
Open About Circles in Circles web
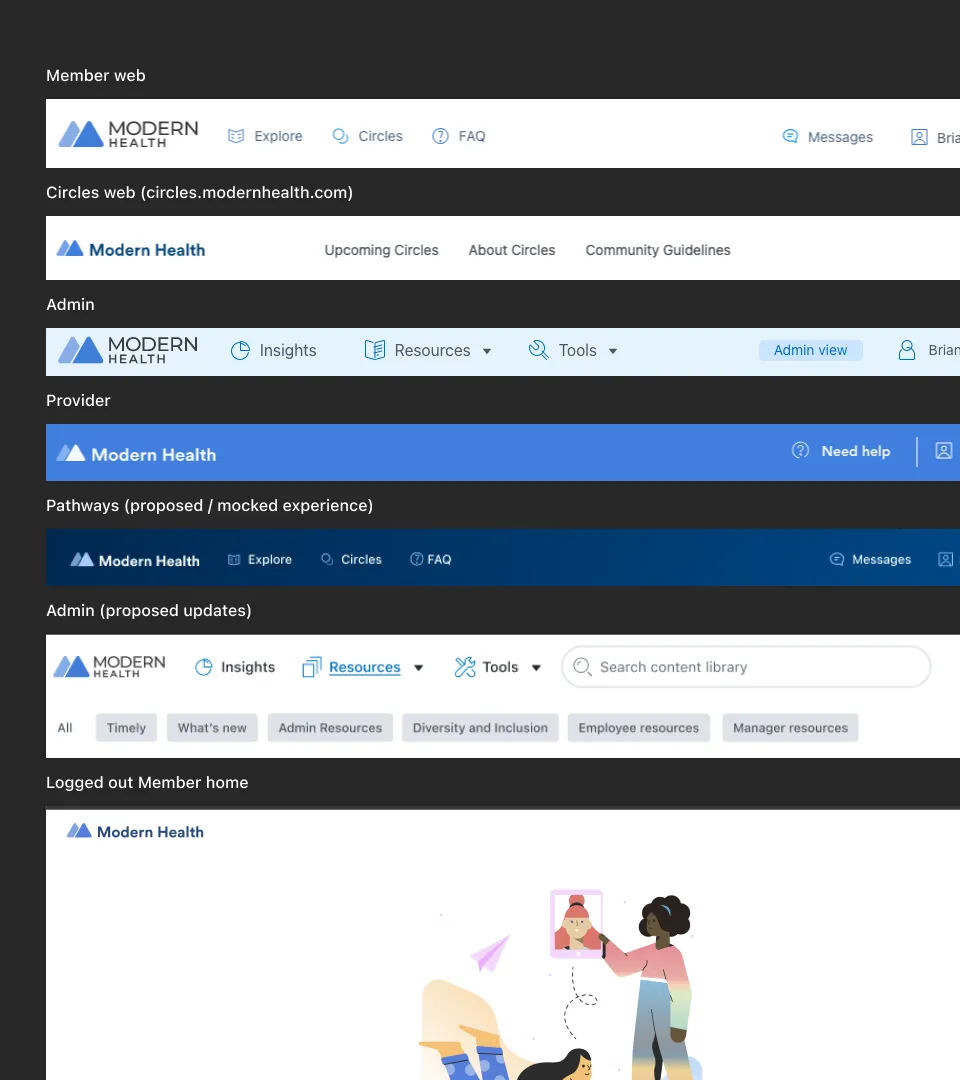pos(512,250)
